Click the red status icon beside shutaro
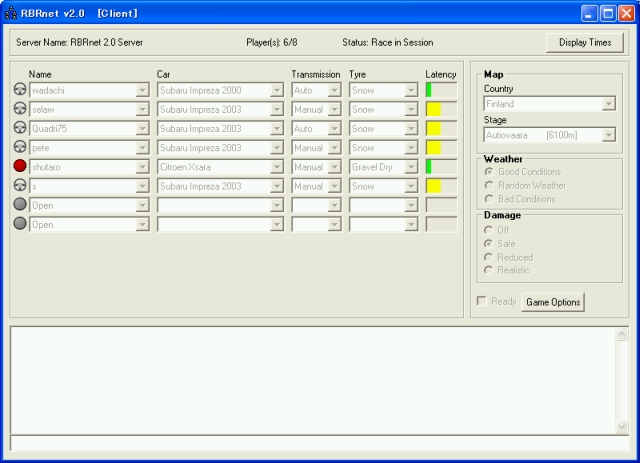The width and height of the screenshot is (640, 463). [x=19, y=167]
